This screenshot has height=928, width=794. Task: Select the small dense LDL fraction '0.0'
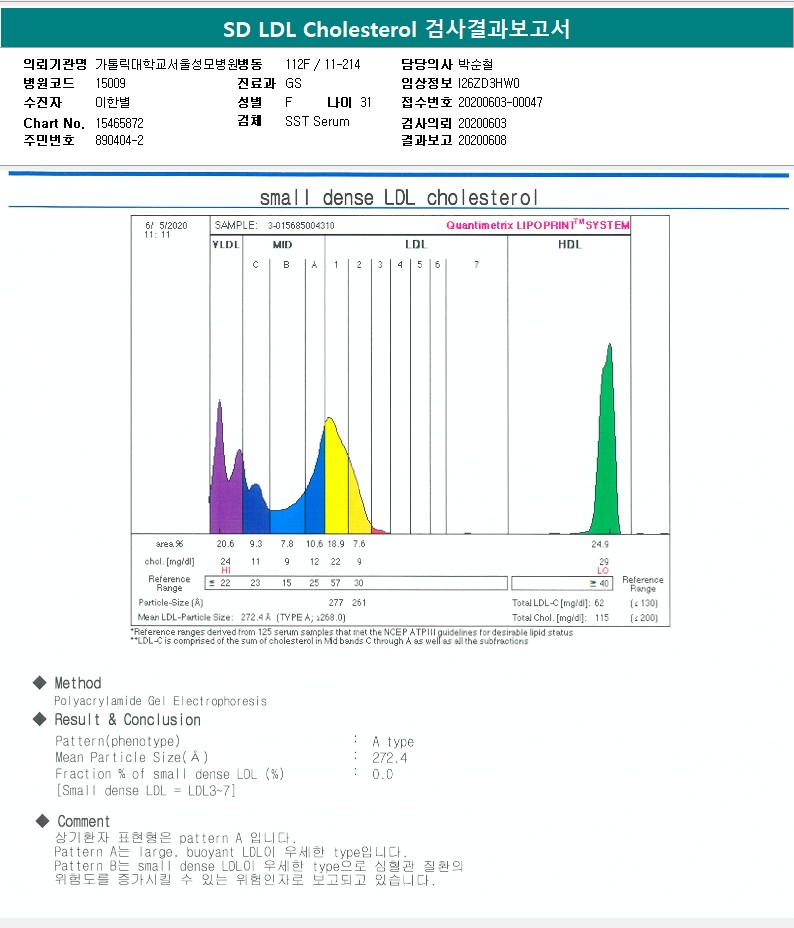pos(382,774)
